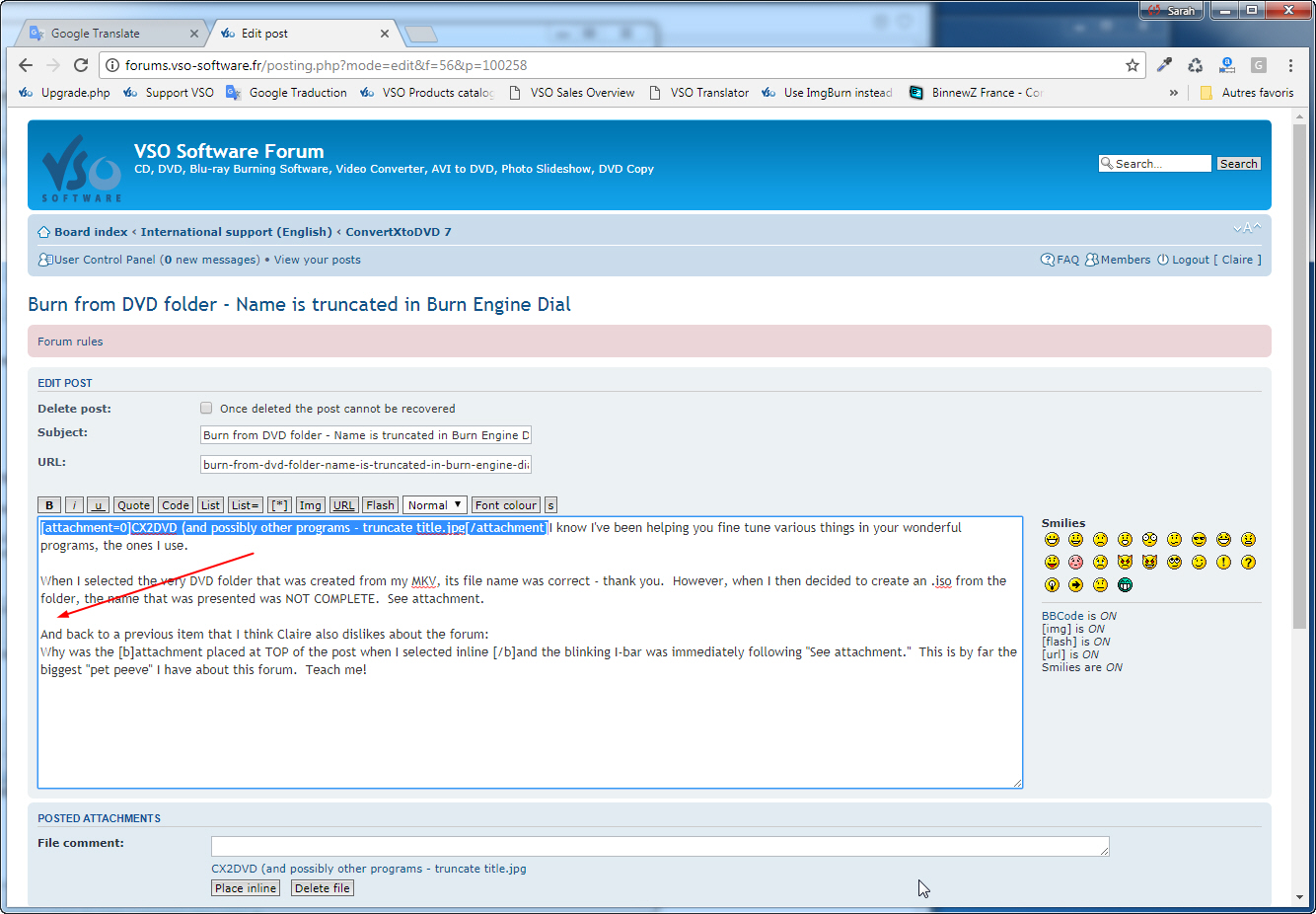Insert the question mark smiley
This screenshot has width=1316, height=914.
[1248, 563]
